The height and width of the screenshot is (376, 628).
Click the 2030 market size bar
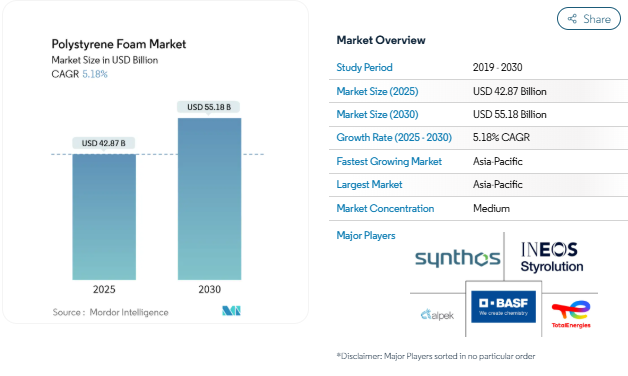point(209,199)
